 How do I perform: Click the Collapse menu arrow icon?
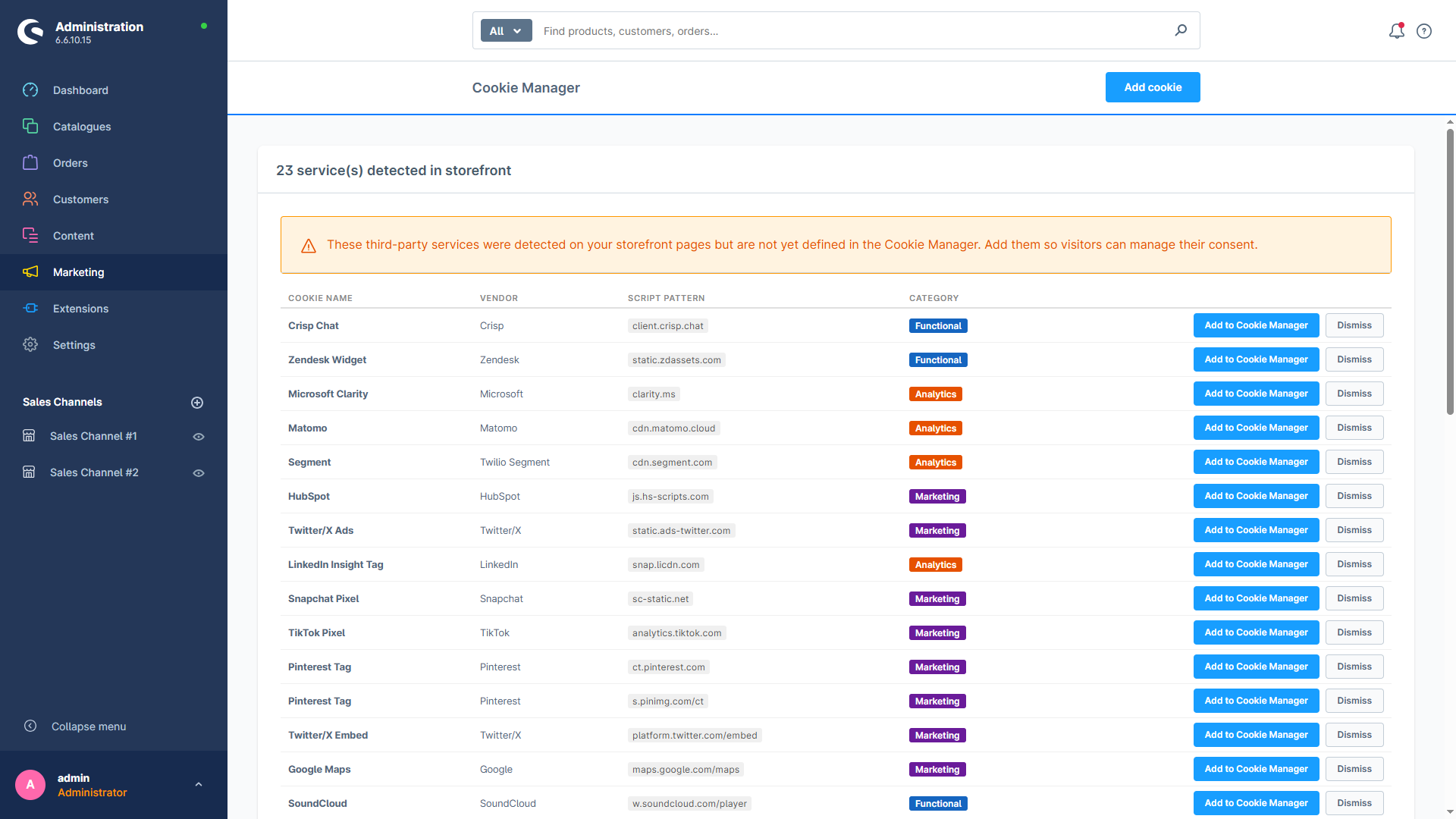click(30, 726)
